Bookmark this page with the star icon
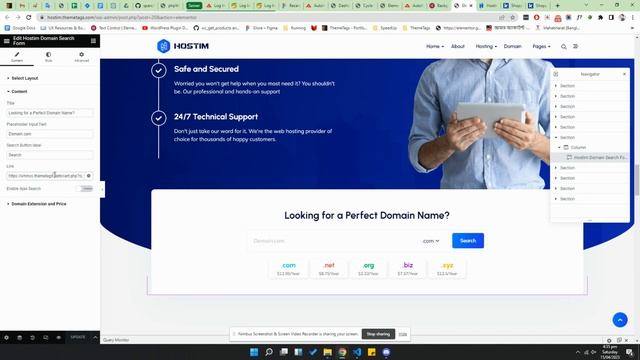The width and height of the screenshot is (640, 360). coord(513,18)
